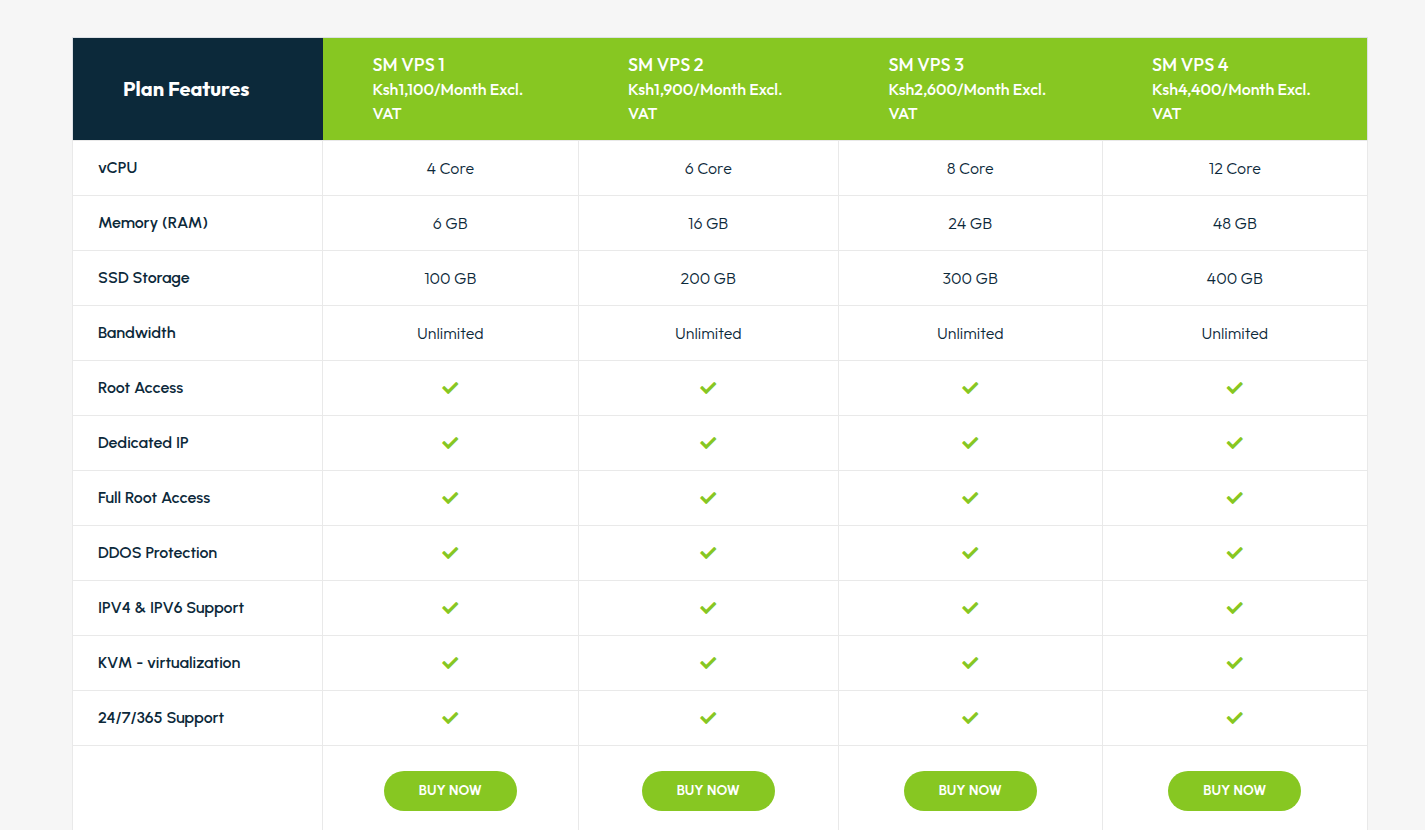Click Dedicated IP checkmark for SM VPS 2
Viewport: 1425px width, 830px height.
point(708,443)
